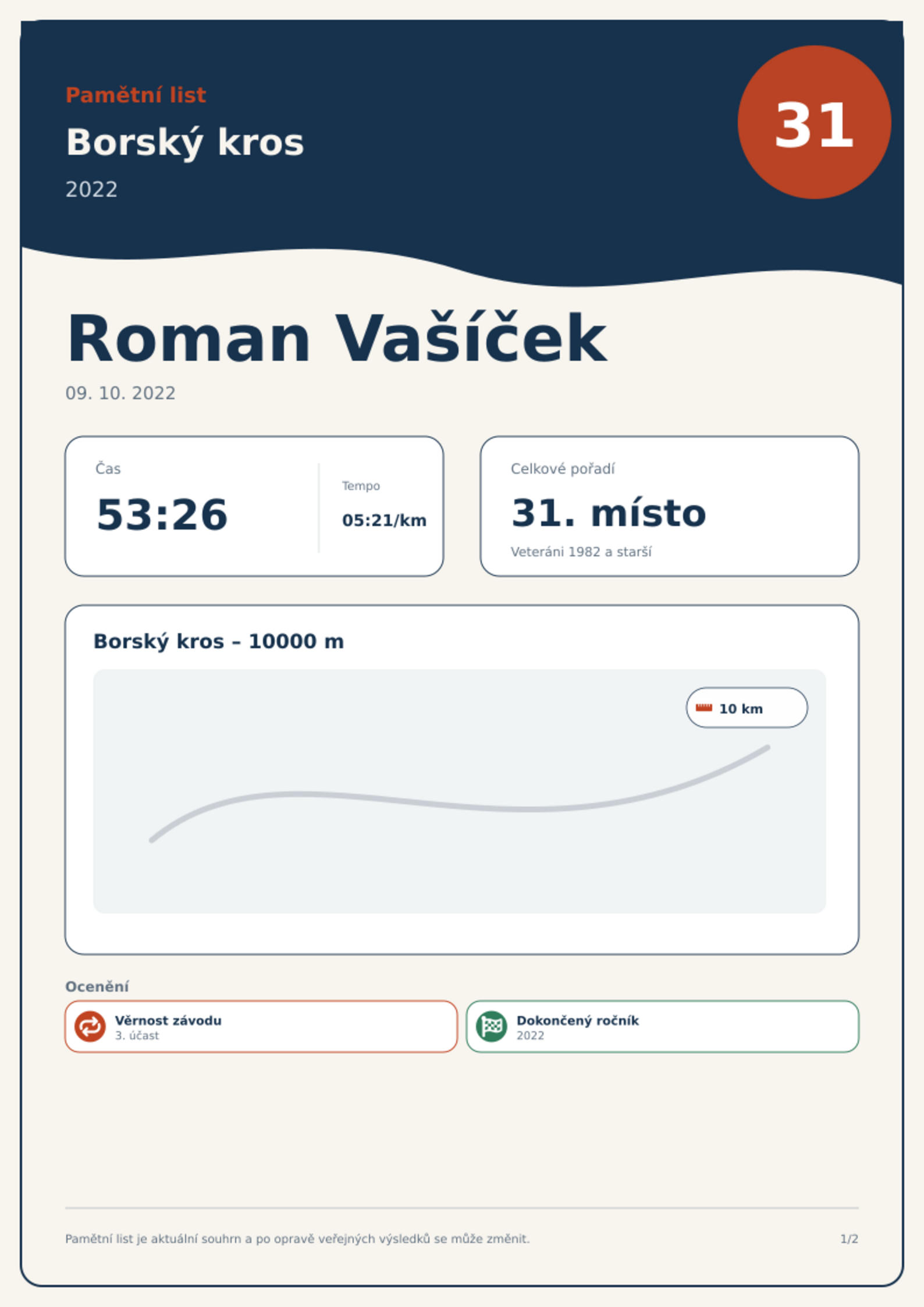The width and height of the screenshot is (924, 1307).
Task: Click the Ocenění section label
Action: [x=97, y=986]
